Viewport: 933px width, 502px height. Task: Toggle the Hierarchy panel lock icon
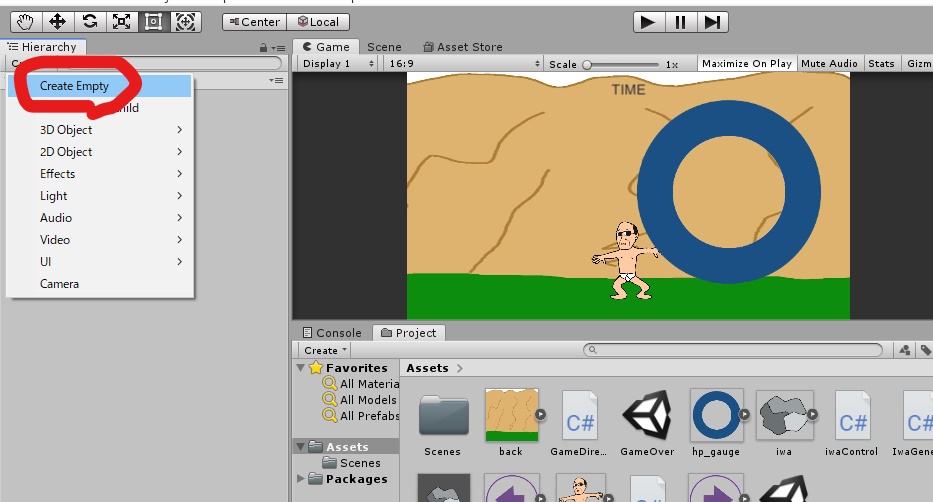click(x=263, y=48)
